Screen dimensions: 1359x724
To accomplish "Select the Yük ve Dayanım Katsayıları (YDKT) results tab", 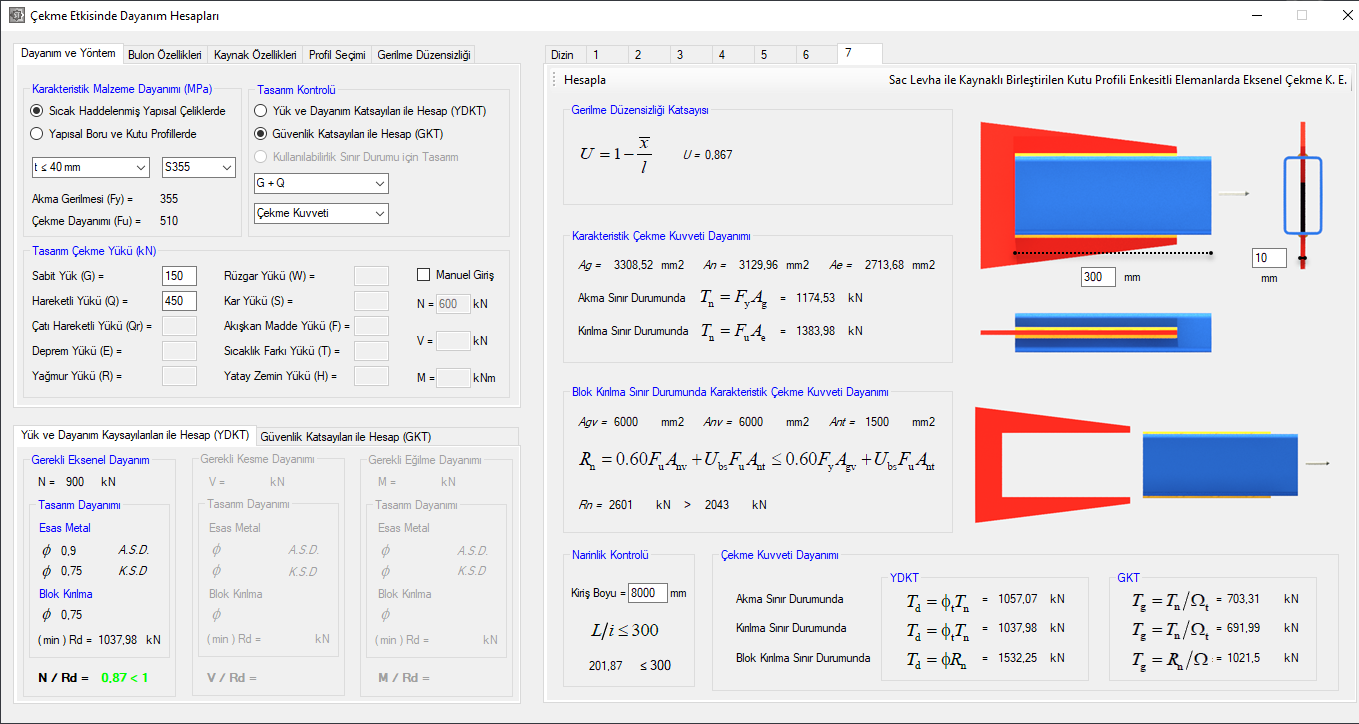I will pyautogui.click(x=135, y=435).
